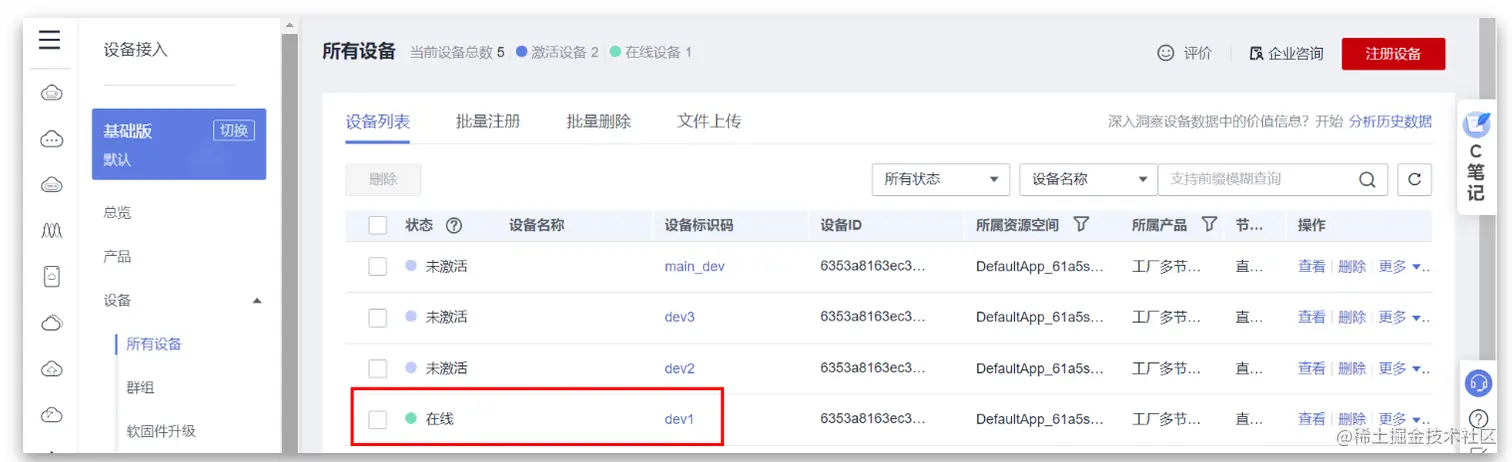Click 删除 in the dev2 row
This screenshot has height=462, width=1512.
[x=1352, y=368]
